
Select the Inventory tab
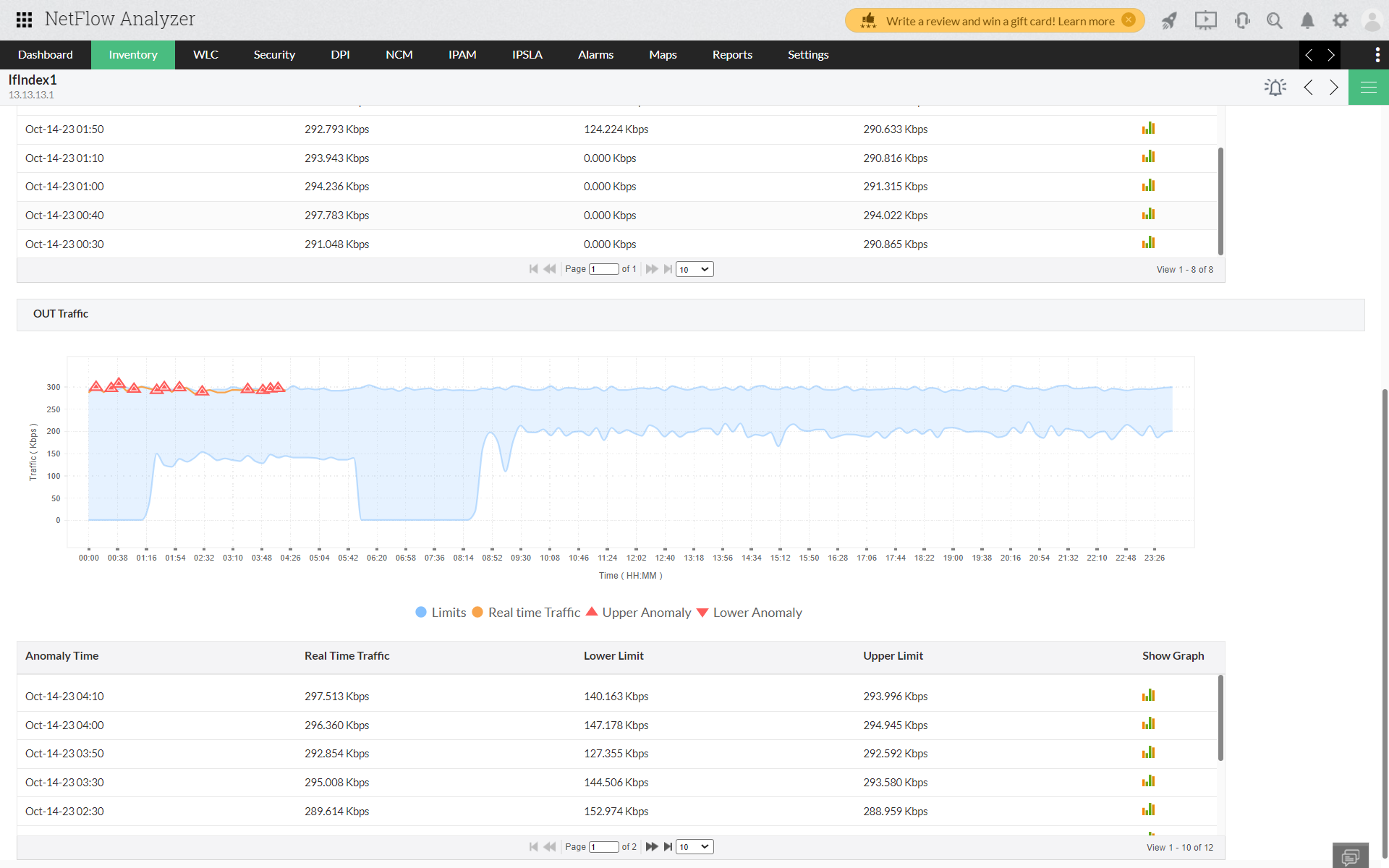click(132, 54)
